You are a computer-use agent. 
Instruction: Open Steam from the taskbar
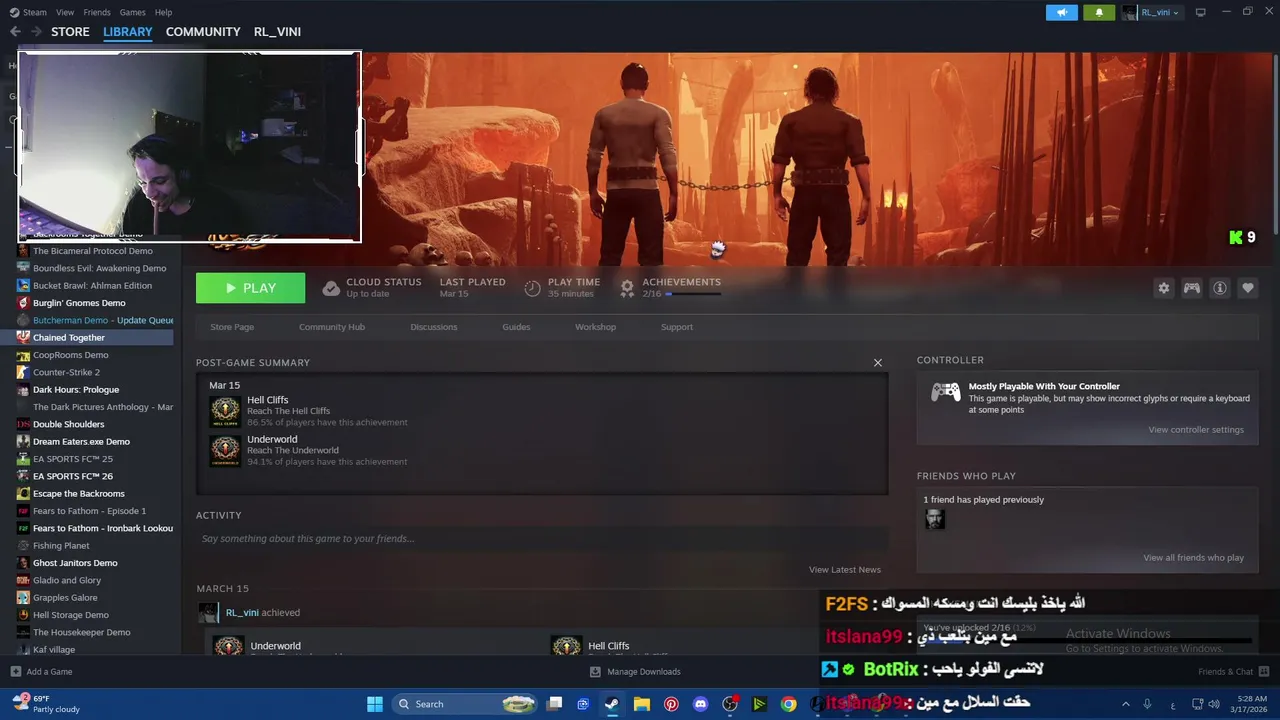tap(611, 704)
